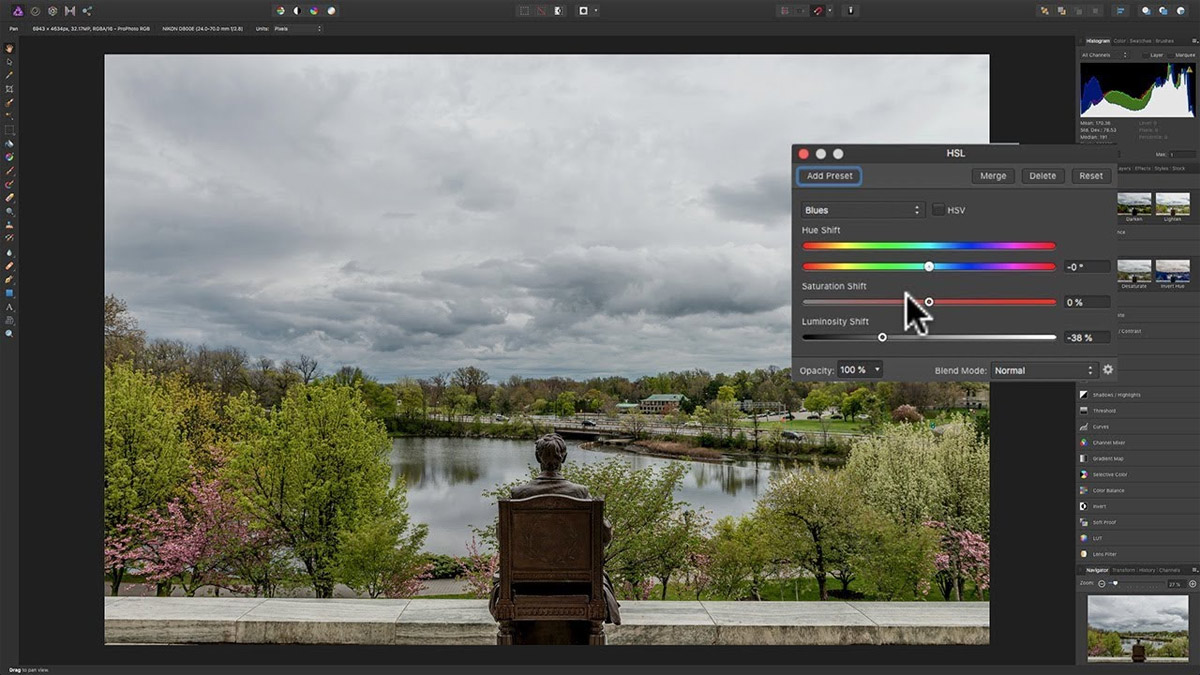Click the Luminosity Shift slider handle

point(882,337)
